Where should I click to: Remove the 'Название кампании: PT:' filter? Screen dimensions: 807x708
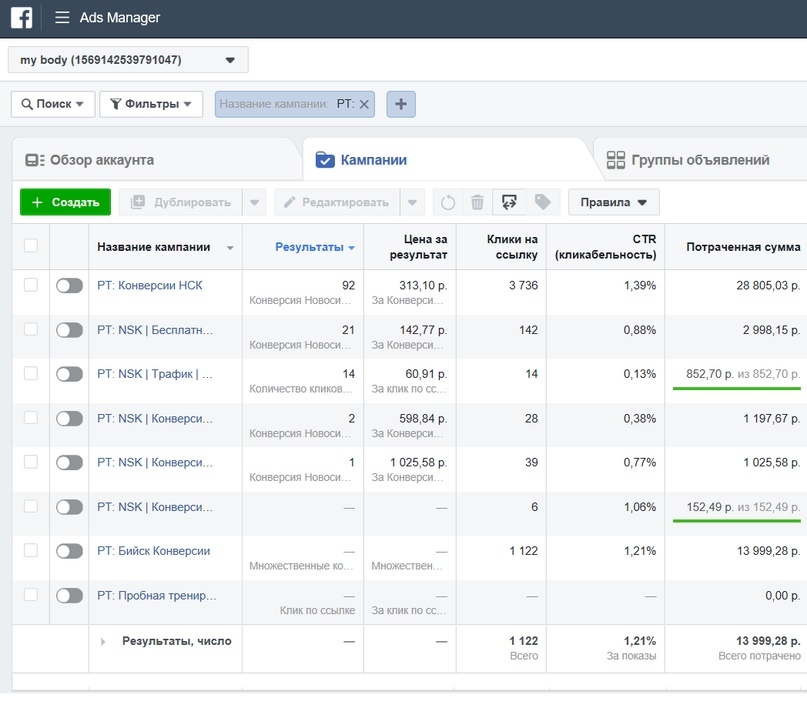click(364, 104)
